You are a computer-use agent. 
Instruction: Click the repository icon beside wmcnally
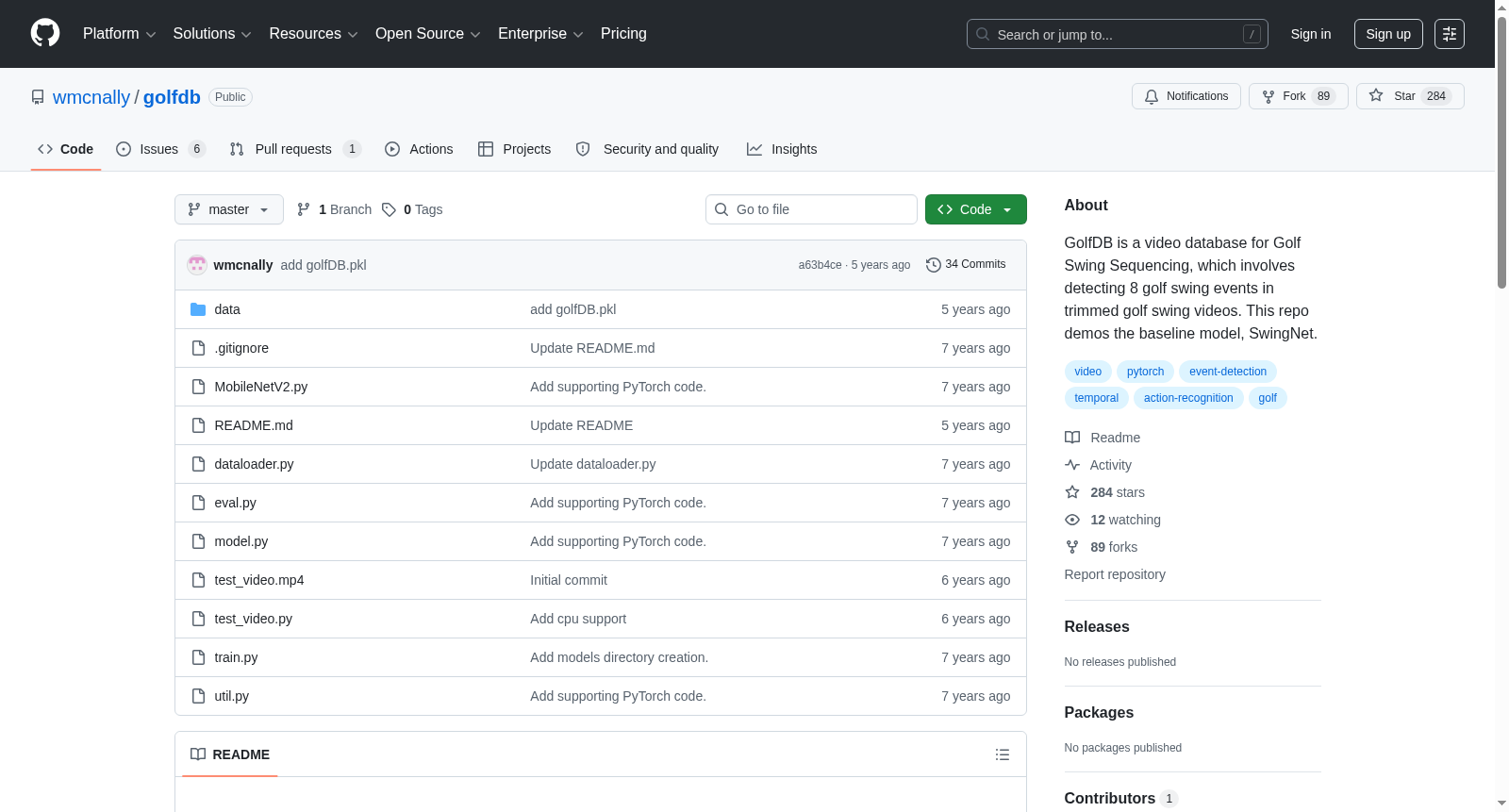point(38,97)
